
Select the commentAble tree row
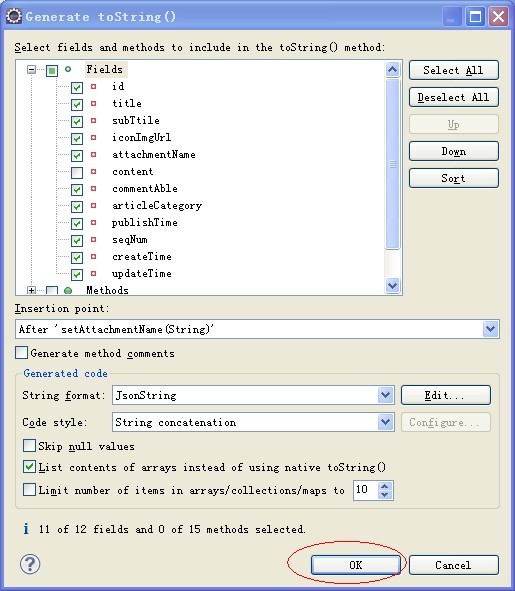[145, 188]
